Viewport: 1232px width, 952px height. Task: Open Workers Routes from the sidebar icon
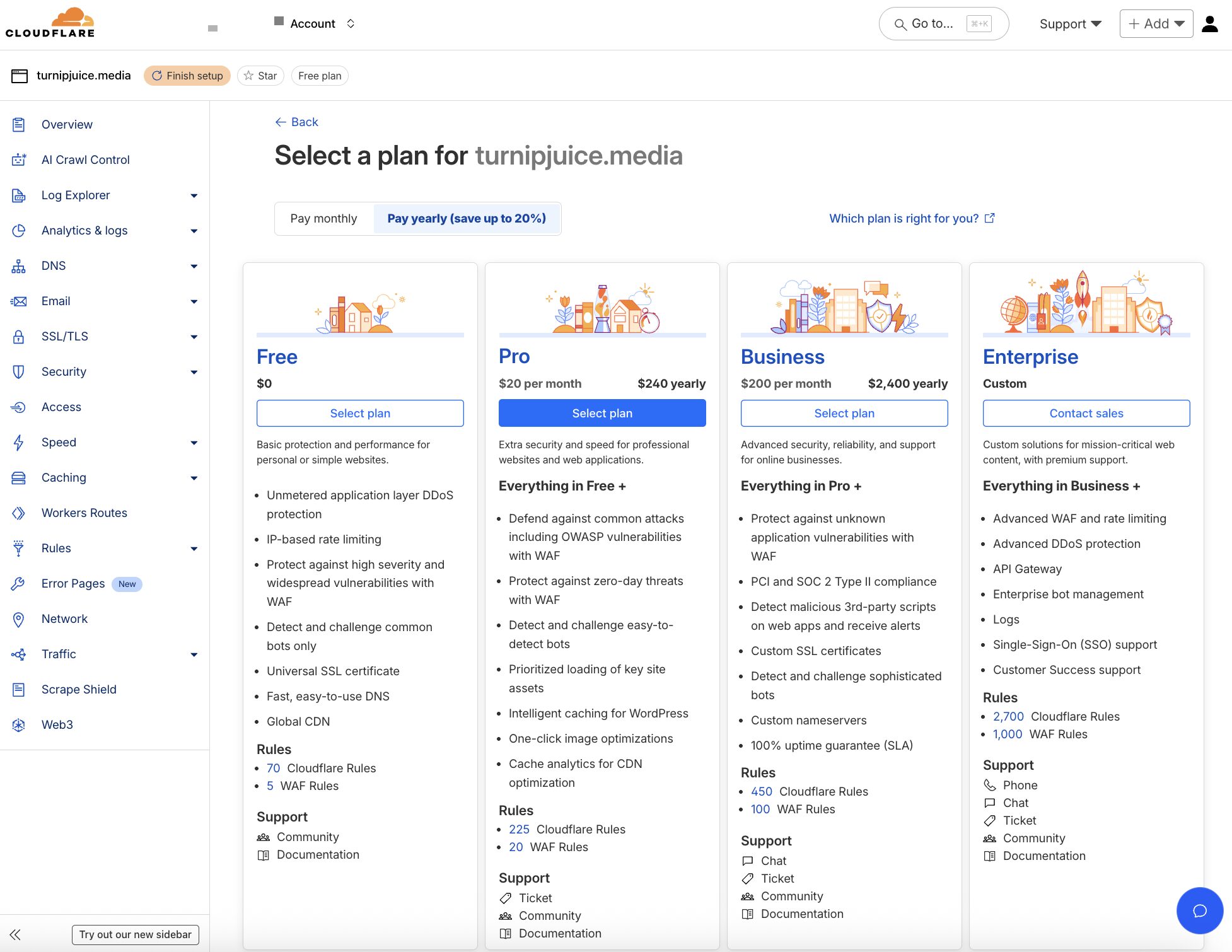tap(19, 513)
